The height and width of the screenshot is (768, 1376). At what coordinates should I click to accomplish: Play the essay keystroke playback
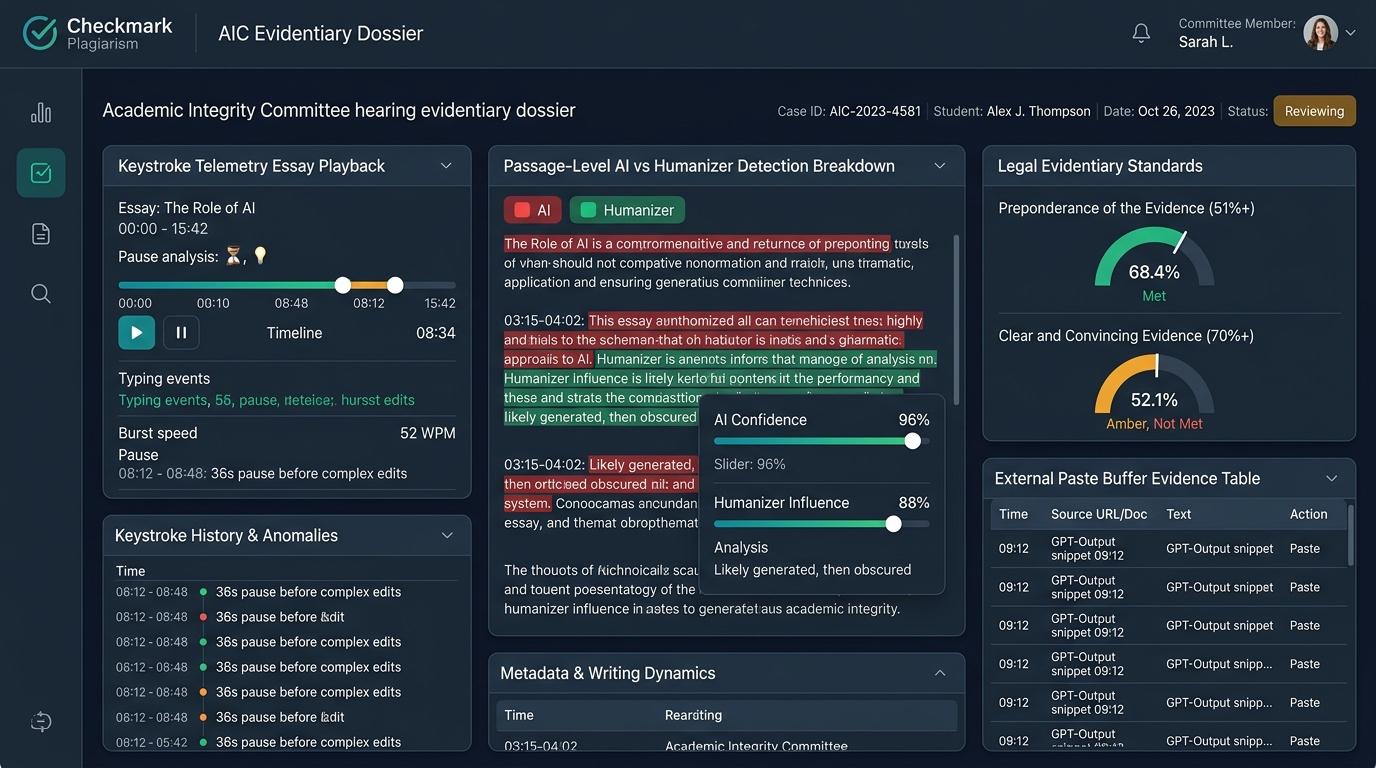coord(137,333)
